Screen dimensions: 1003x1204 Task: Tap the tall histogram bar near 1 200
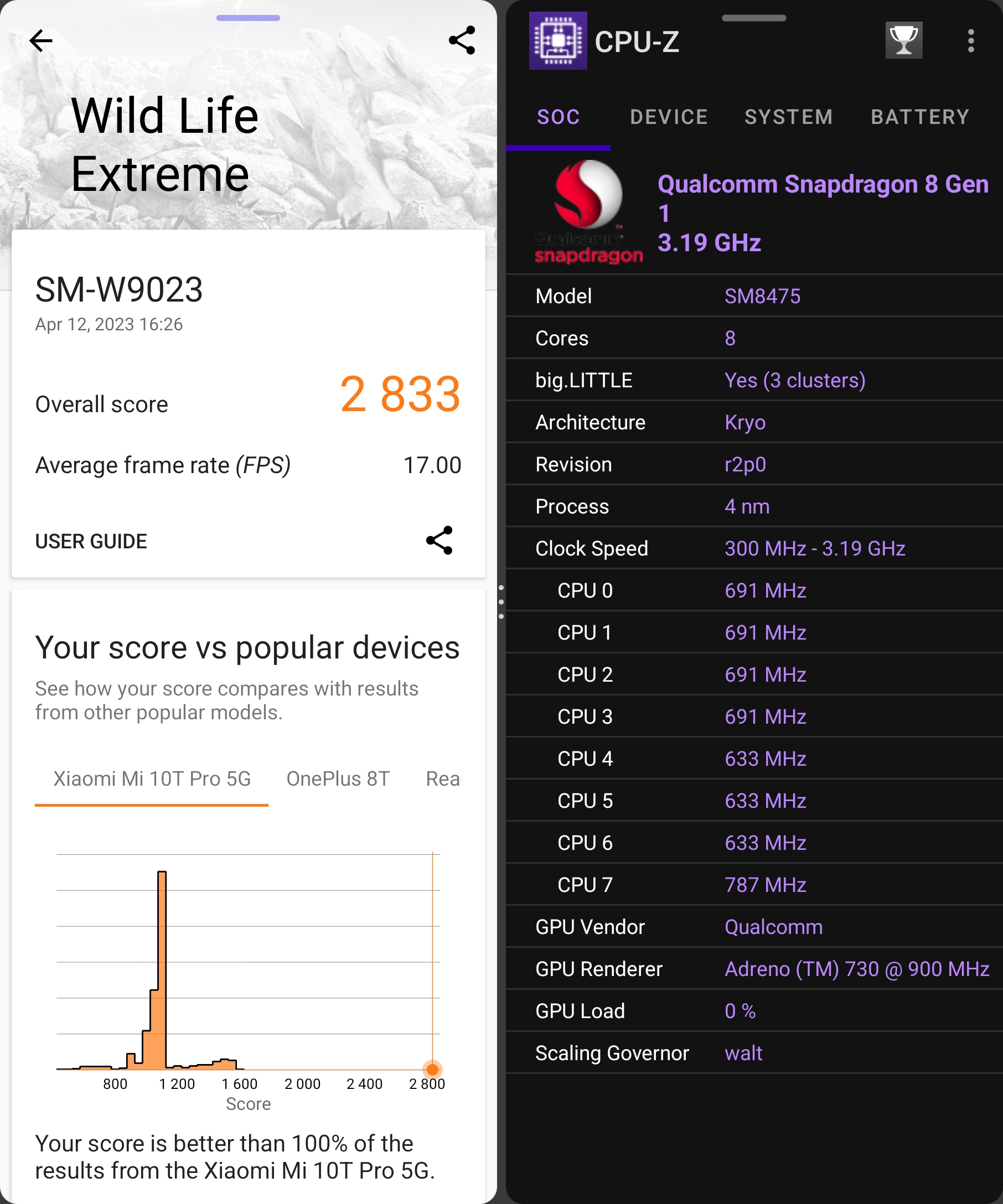[162, 969]
